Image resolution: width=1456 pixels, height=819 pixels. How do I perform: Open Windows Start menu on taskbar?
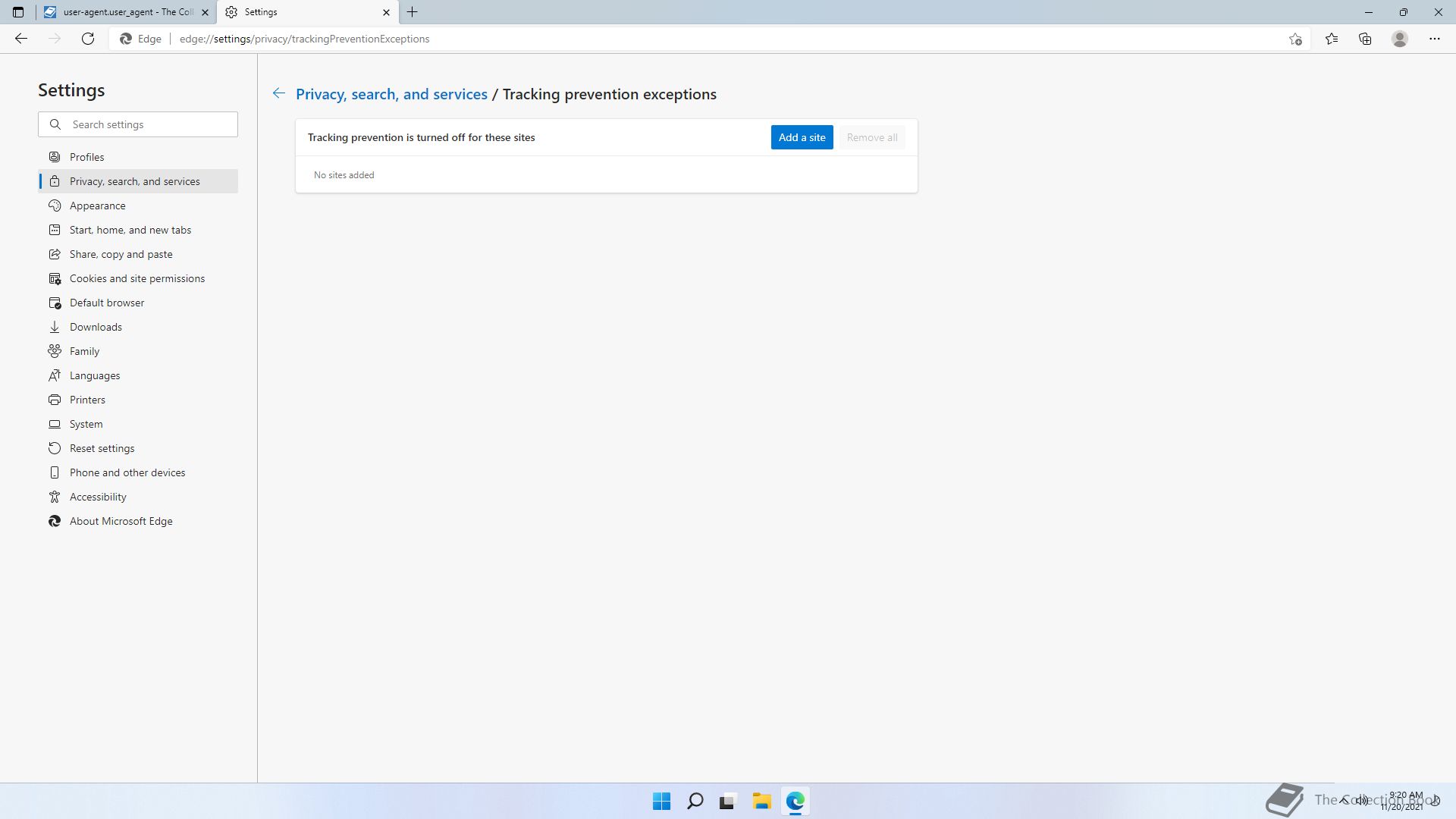click(661, 801)
